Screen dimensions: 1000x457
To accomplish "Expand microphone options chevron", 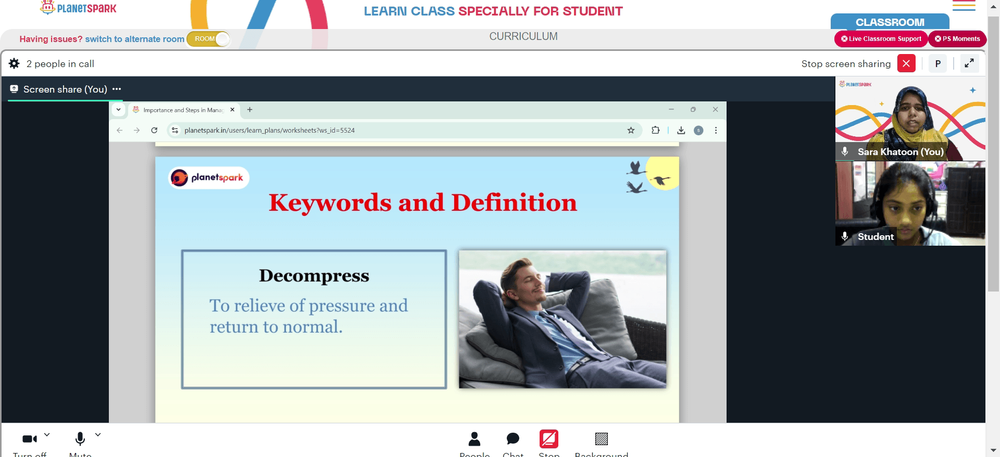I will click(x=98, y=435).
